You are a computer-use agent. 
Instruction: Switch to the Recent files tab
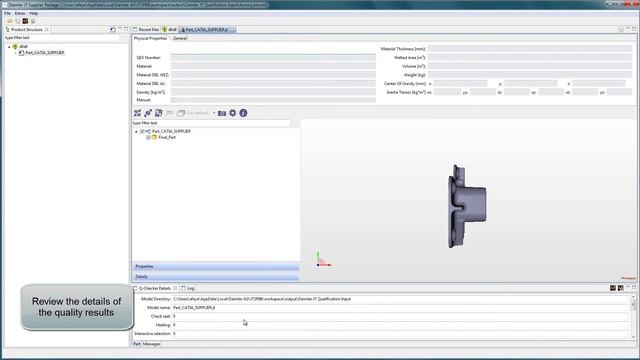pos(146,29)
